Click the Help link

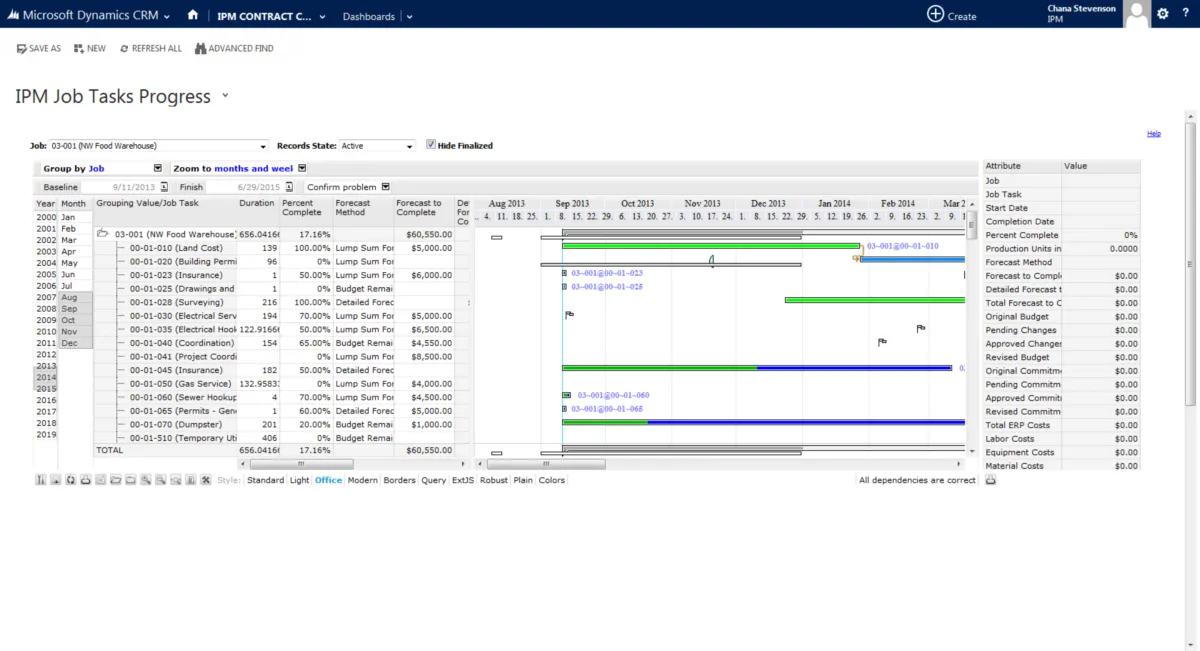[x=1153, y=133]
